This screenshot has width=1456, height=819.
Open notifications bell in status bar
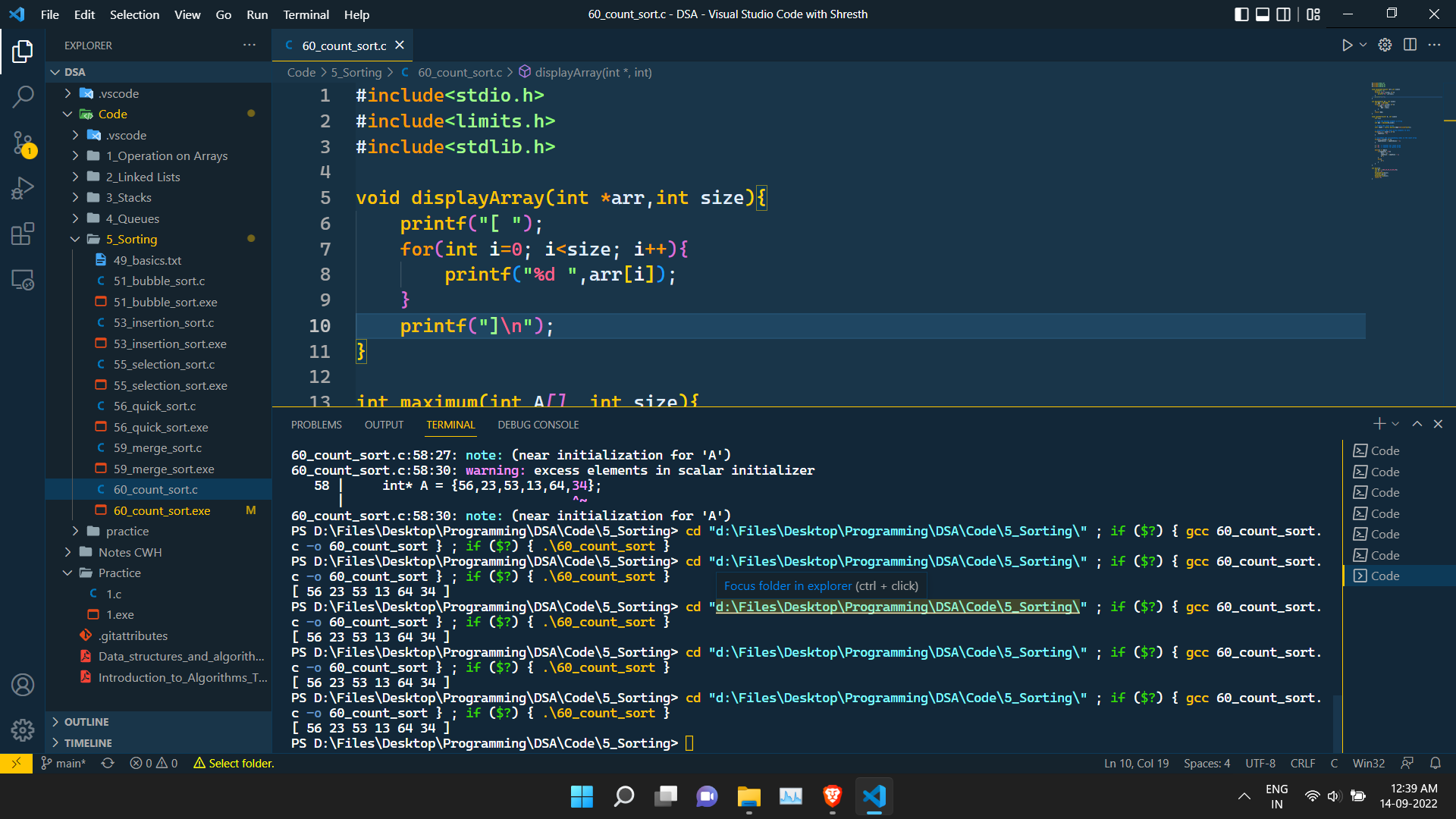click(1435, 763)
